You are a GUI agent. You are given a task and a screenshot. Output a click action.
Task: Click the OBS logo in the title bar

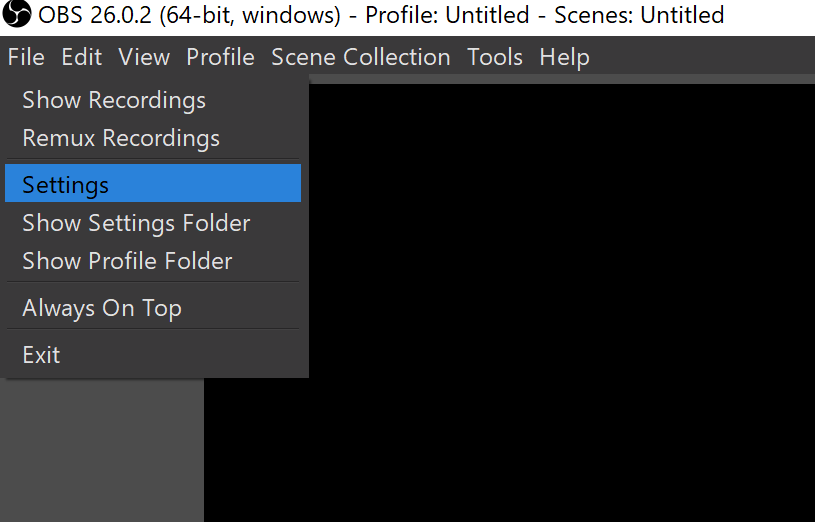coord(17,16)
